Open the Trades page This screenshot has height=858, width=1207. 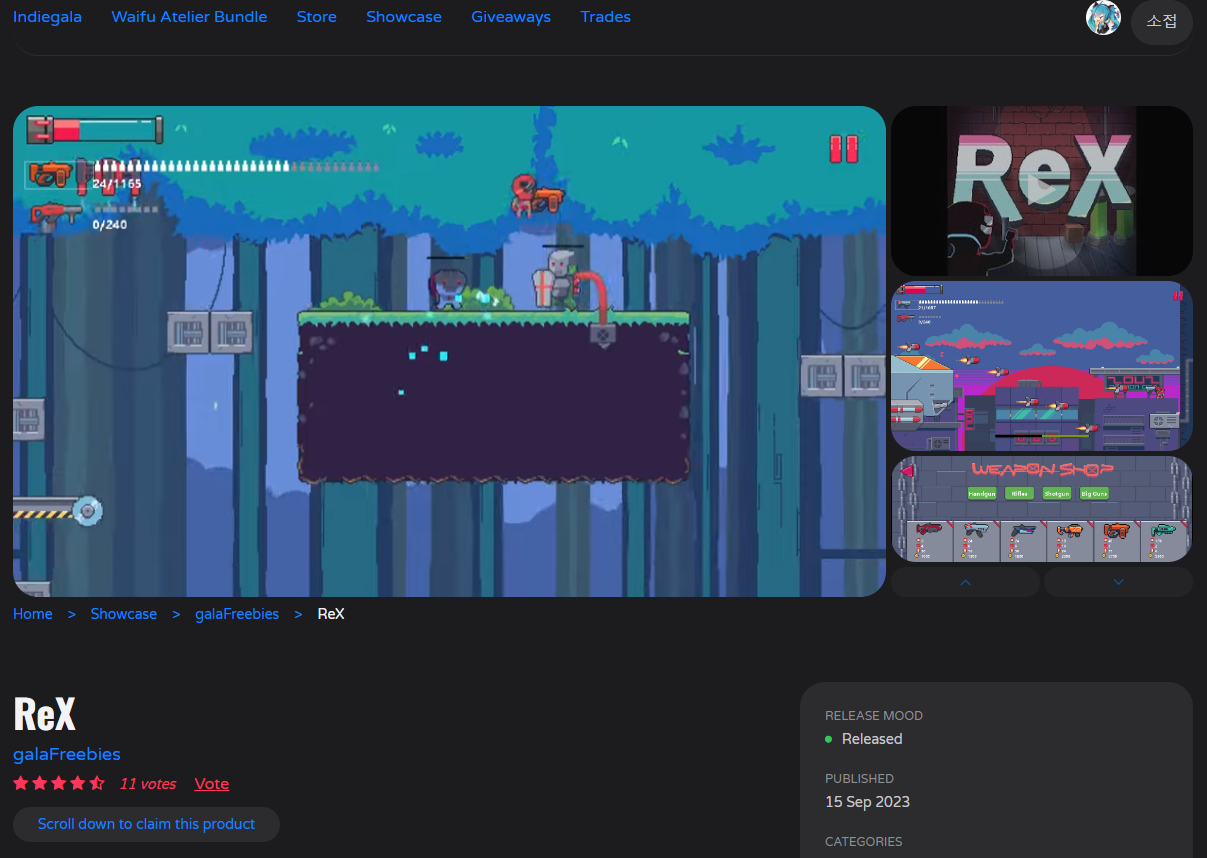[605, 17]
